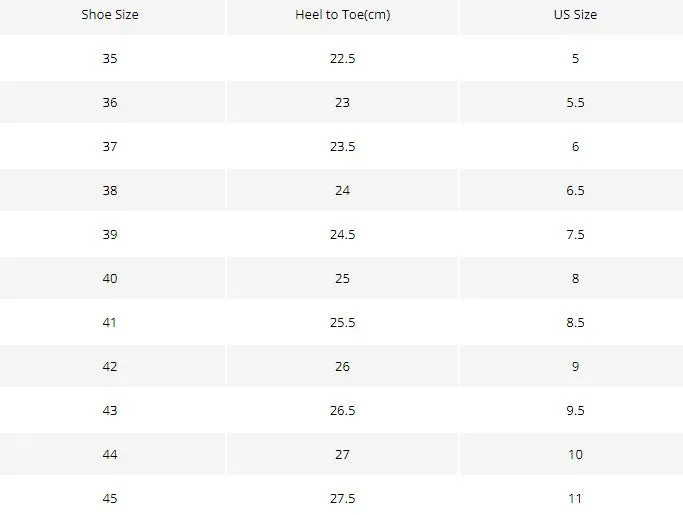Click shoe size 42 cell
683x515 pixels.
point(110,366)
